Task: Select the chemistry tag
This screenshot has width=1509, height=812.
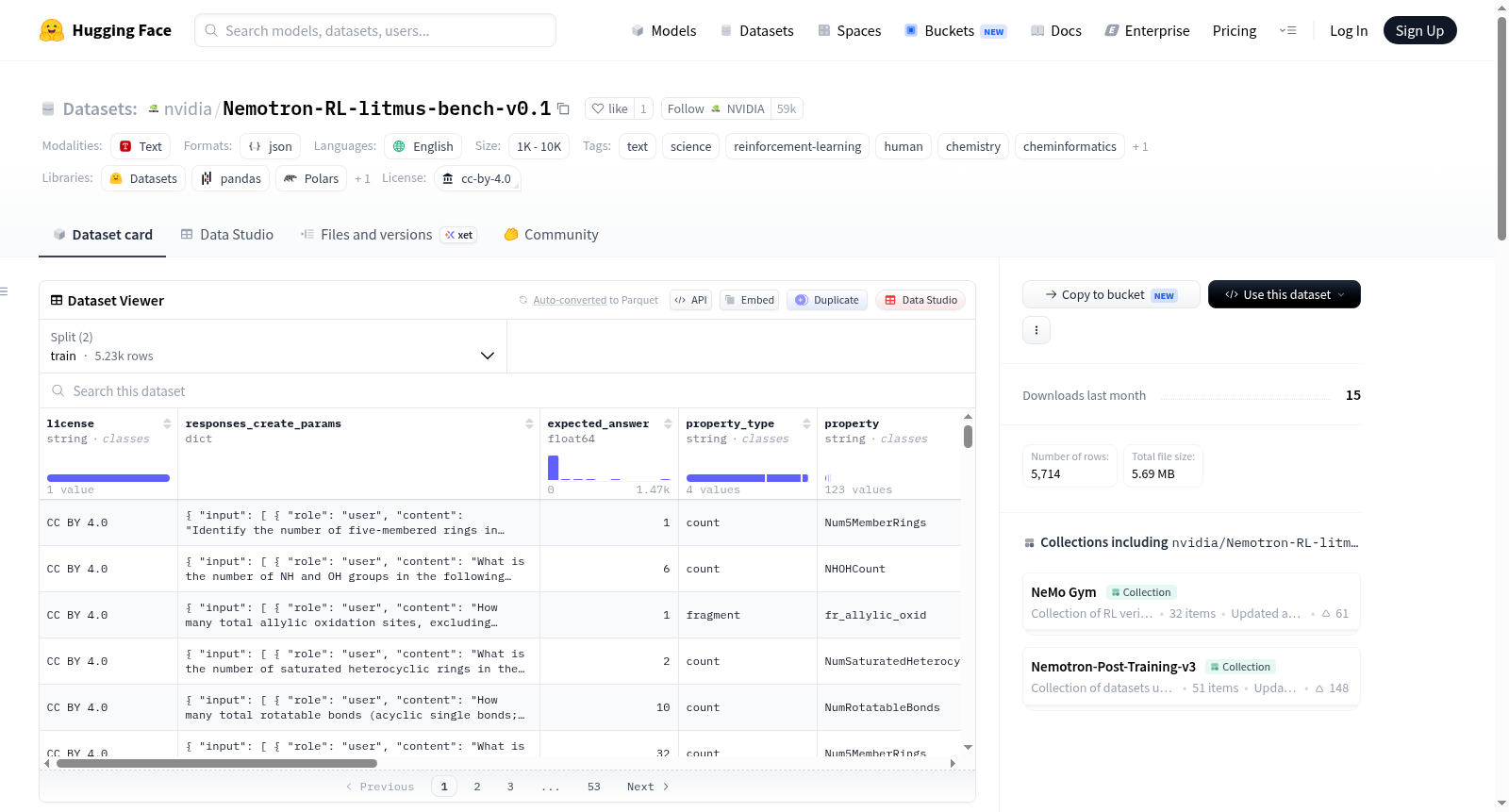Action: click(x=973, y=146)
